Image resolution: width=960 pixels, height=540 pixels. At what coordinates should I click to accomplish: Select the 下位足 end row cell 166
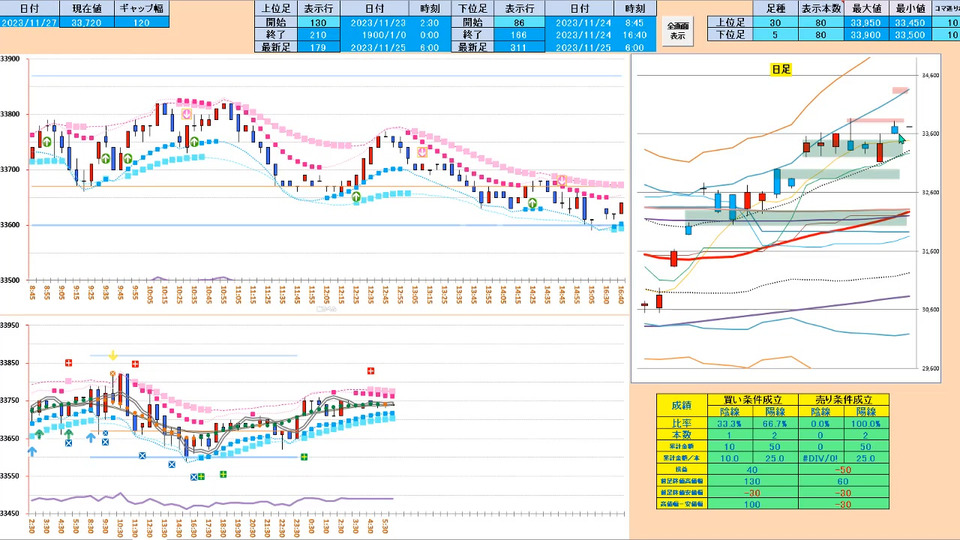pyautogui.click(x=519, y=35)
